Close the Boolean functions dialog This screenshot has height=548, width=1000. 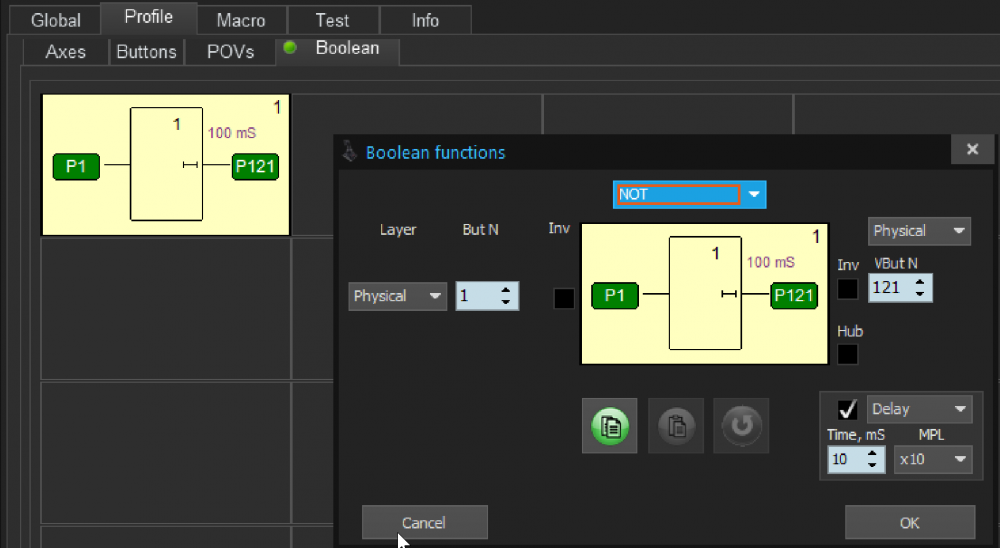pyautogui.click(x=972, y=150)
